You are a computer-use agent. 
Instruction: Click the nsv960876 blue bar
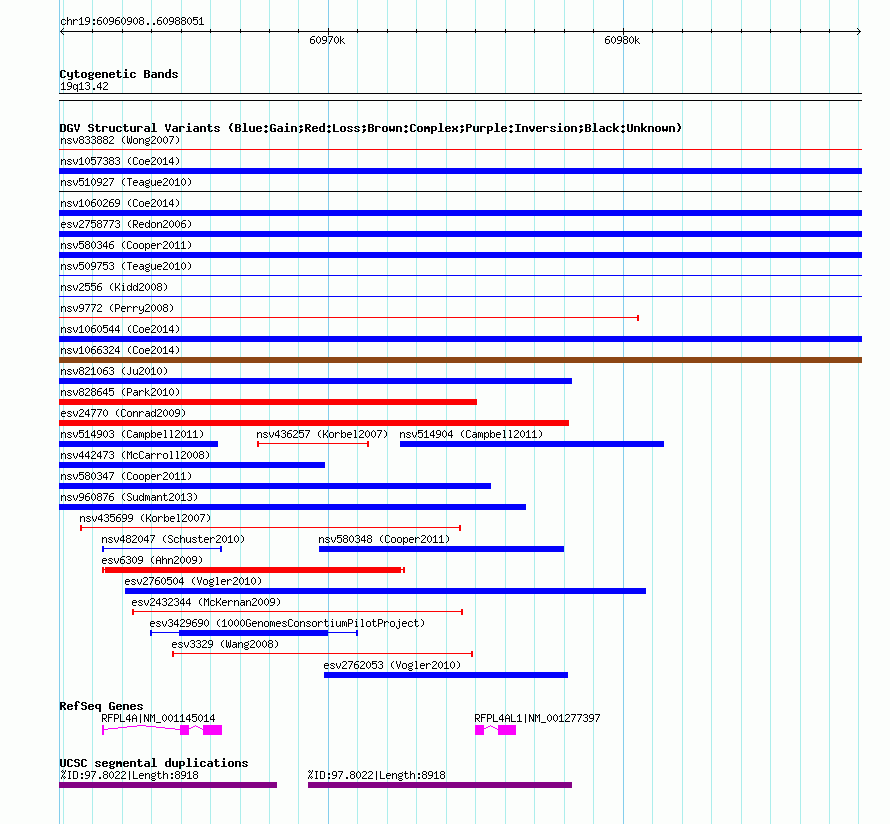(x=292, y=507)
